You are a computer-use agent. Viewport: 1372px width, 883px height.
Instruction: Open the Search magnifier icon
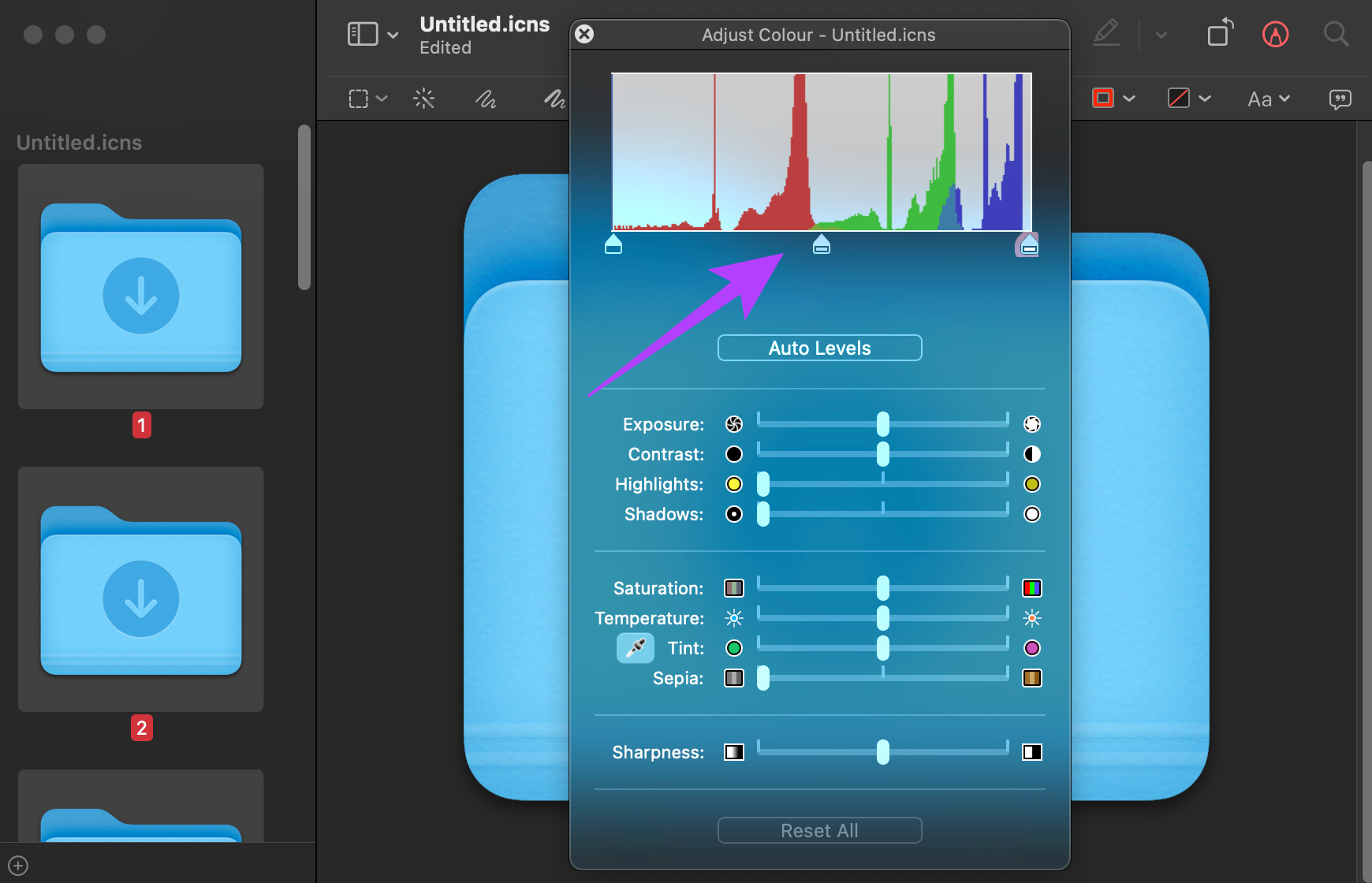(x=1336, y=34)
